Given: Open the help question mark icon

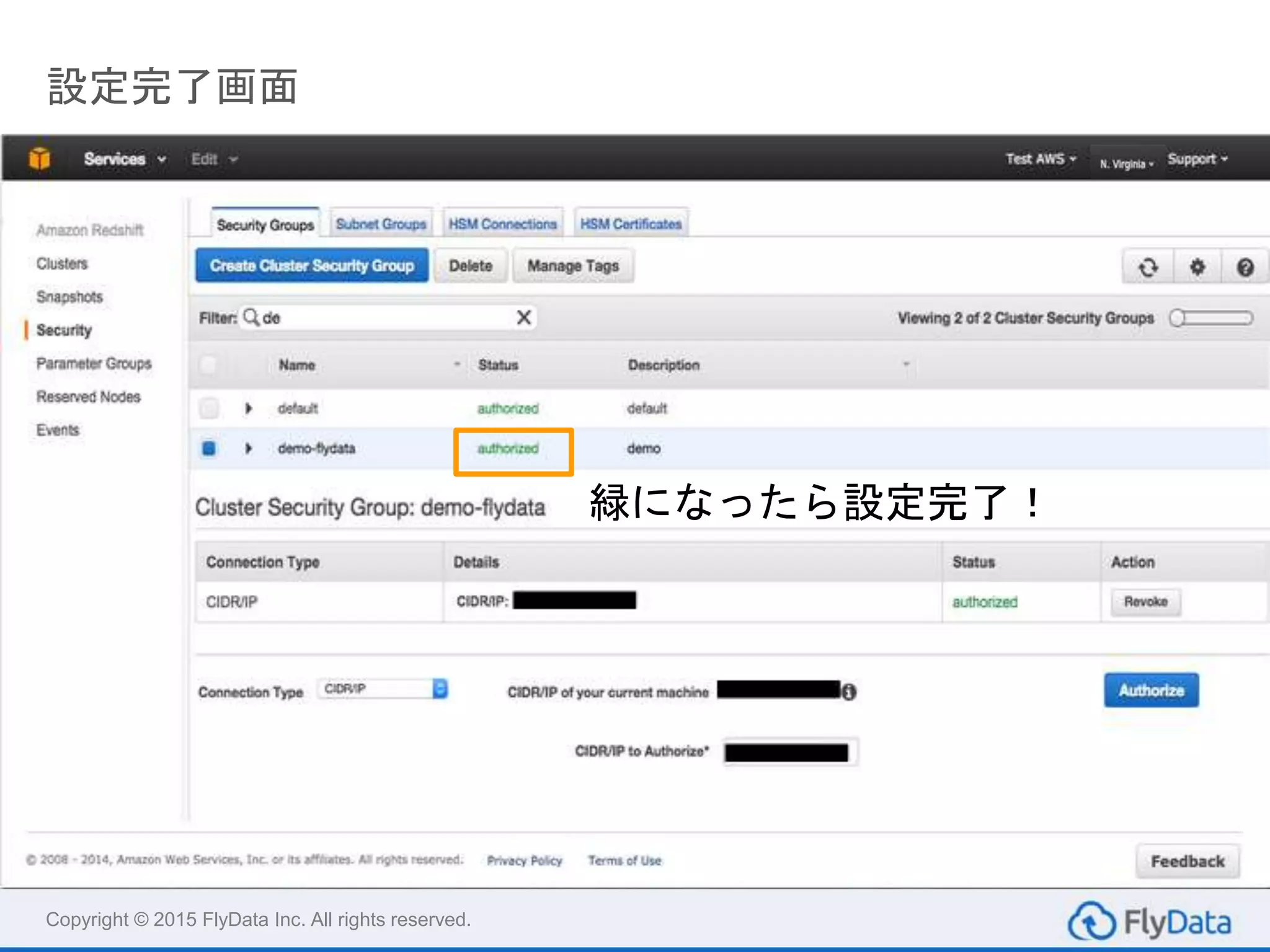Looking at the screenshot, I should (1245, 267).
